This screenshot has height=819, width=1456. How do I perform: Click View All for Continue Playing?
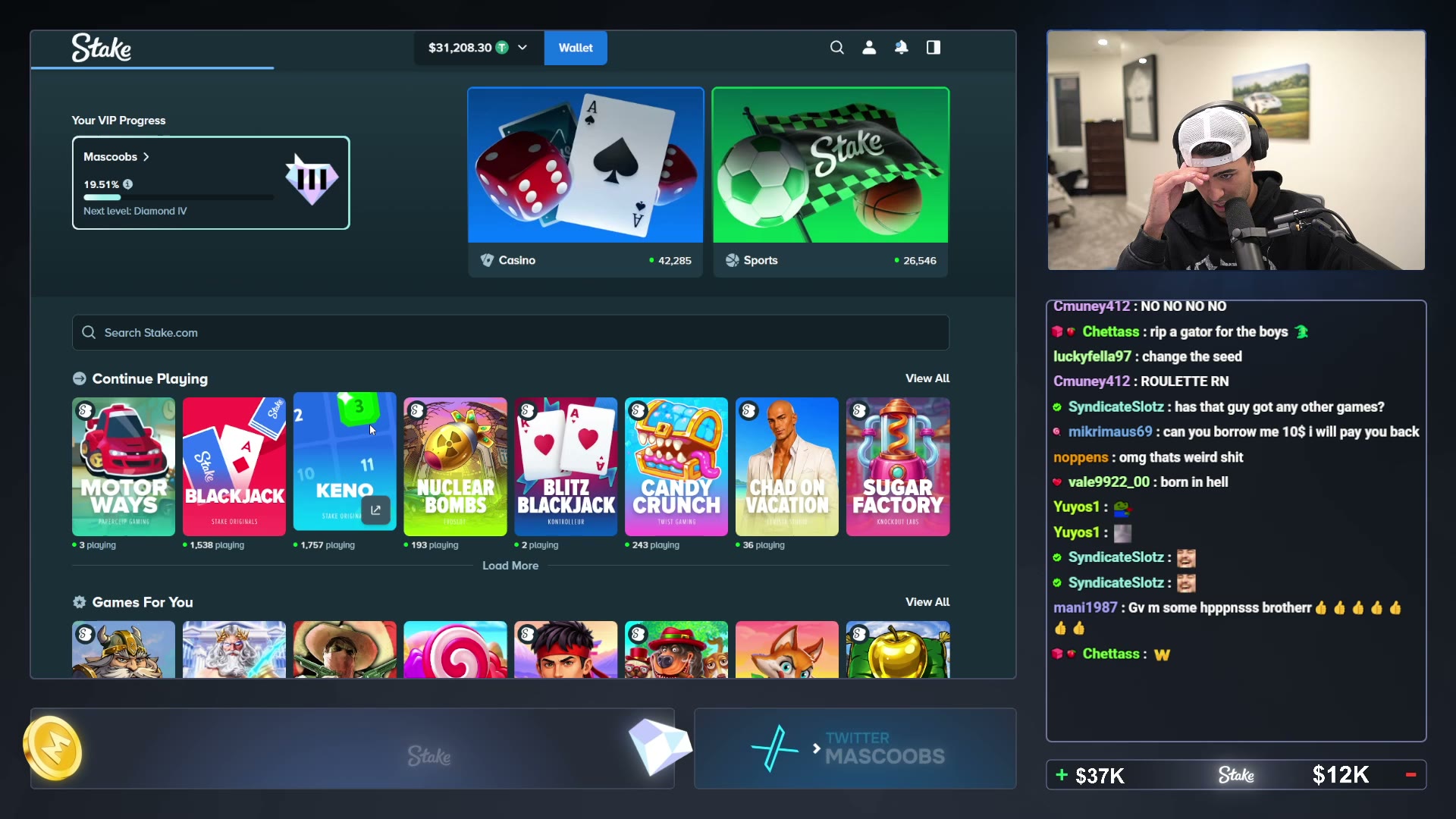pos(927,378)
